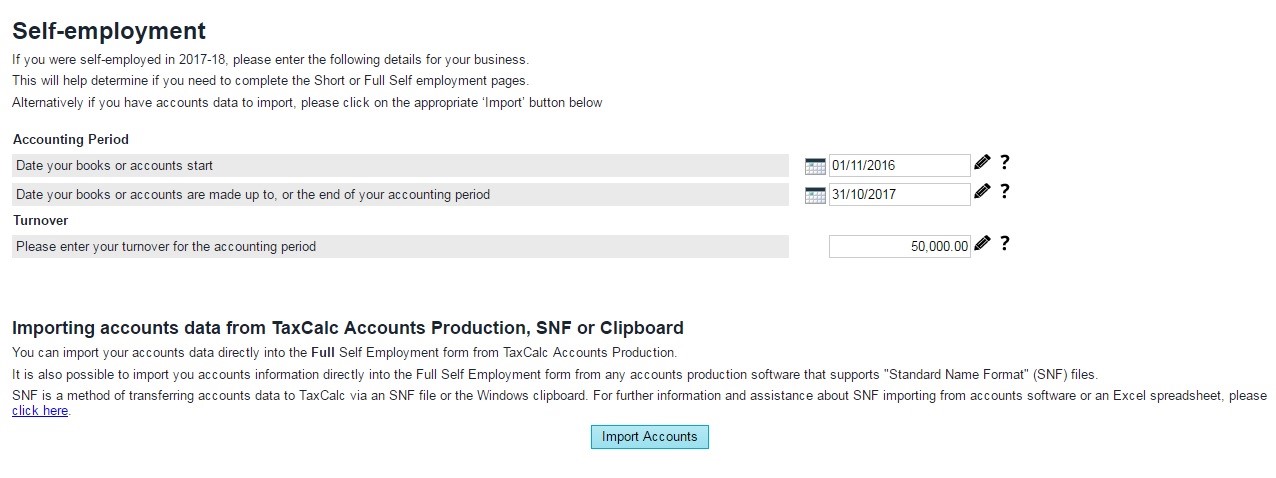
Task: Open calendar picker for accounting period end date
Action: [x=815, y=195]
